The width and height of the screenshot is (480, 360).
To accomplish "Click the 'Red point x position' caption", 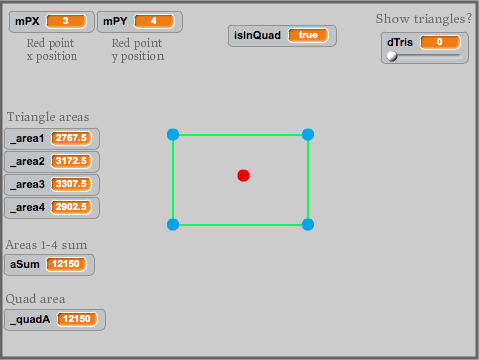I will (x=52, y=50).
